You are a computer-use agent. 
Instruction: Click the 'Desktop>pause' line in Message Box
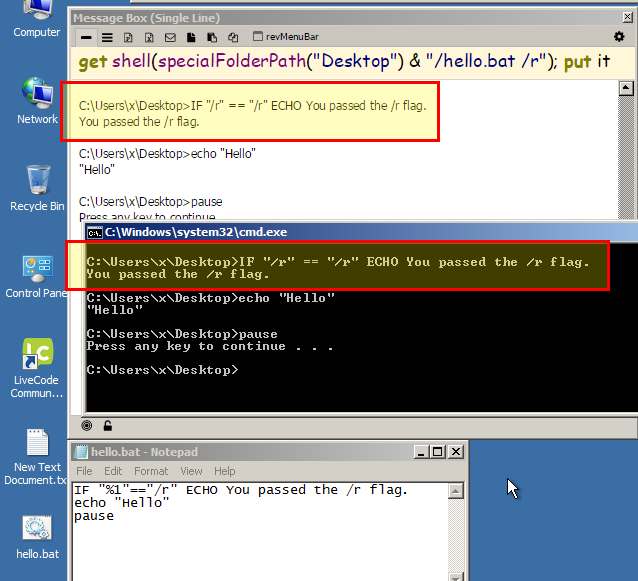(151, 202)
